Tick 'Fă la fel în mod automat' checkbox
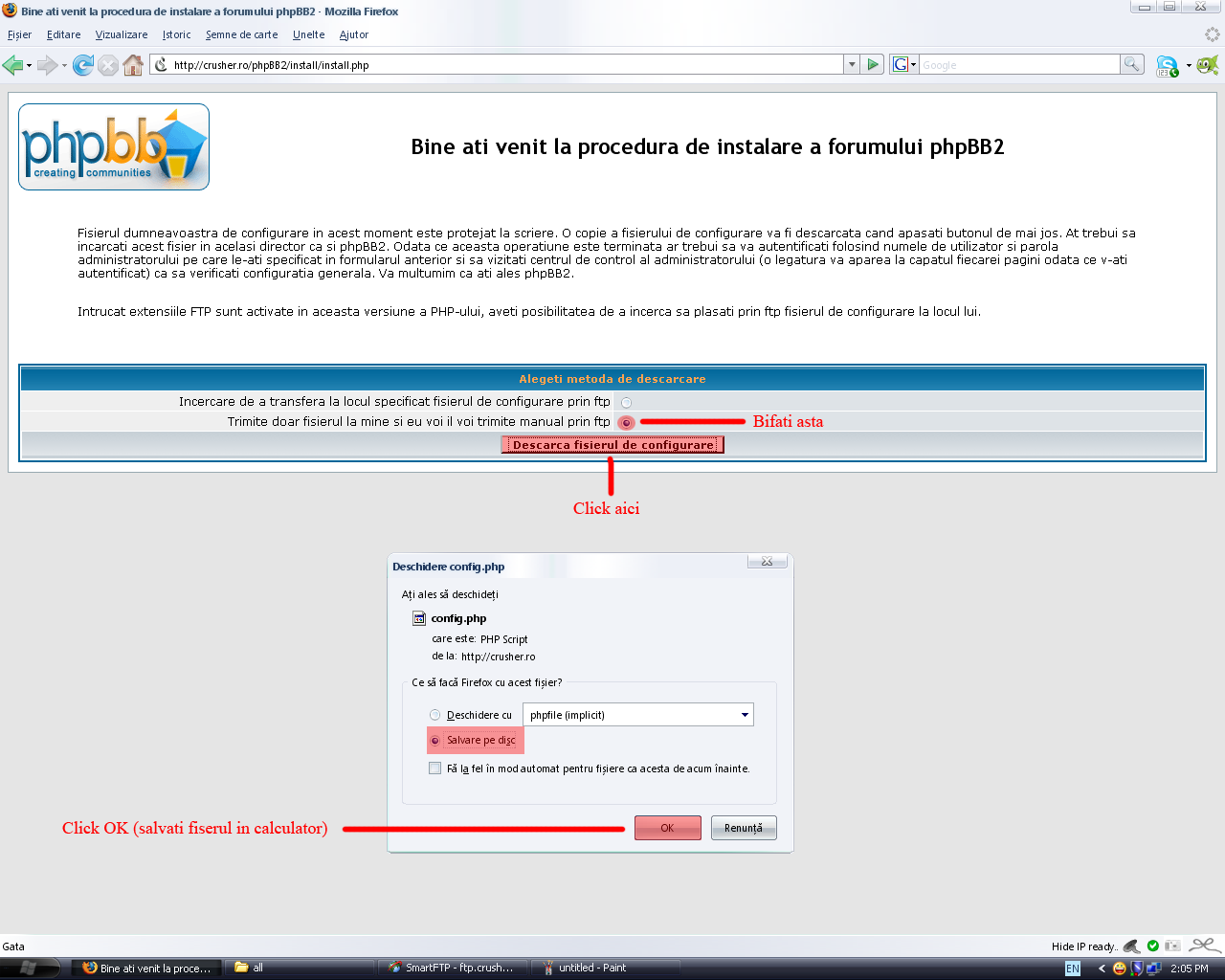Image resolution: width=1225 pixels, height=980 pixels. click(x=435, y=768)
